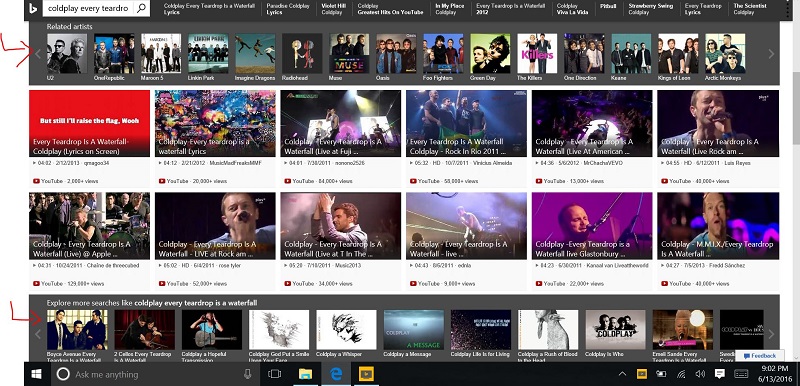
Task: Open the Kings of Leon artist thumbnail
Action: 678,54
